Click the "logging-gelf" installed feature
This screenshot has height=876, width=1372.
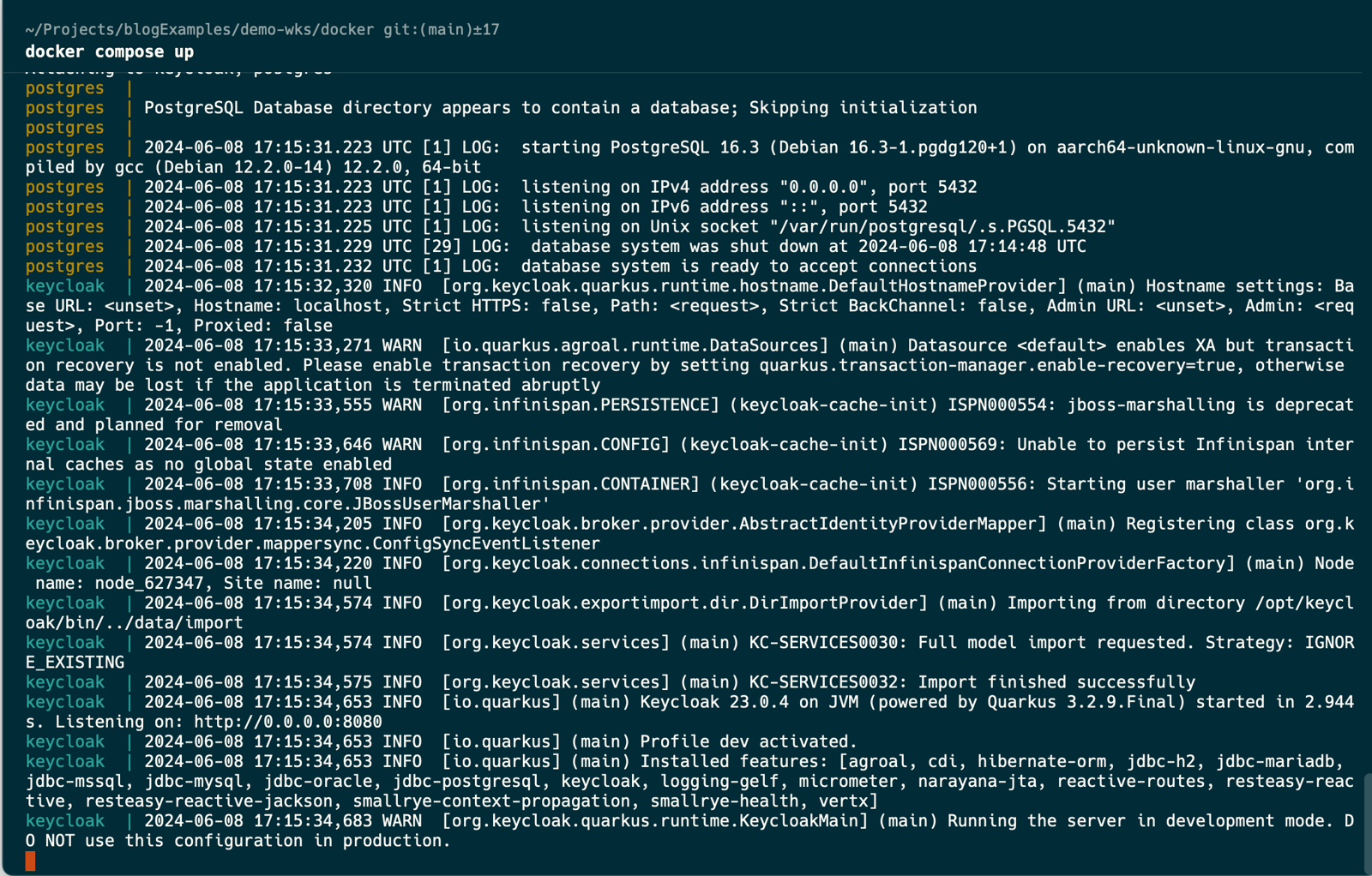tap(719, 781)
